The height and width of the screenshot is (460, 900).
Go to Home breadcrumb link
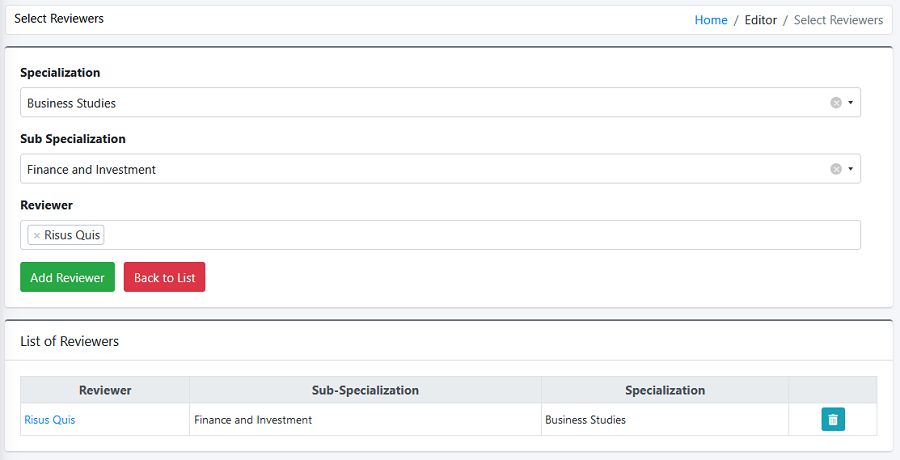pyautogui.click(x=711, y=20)
